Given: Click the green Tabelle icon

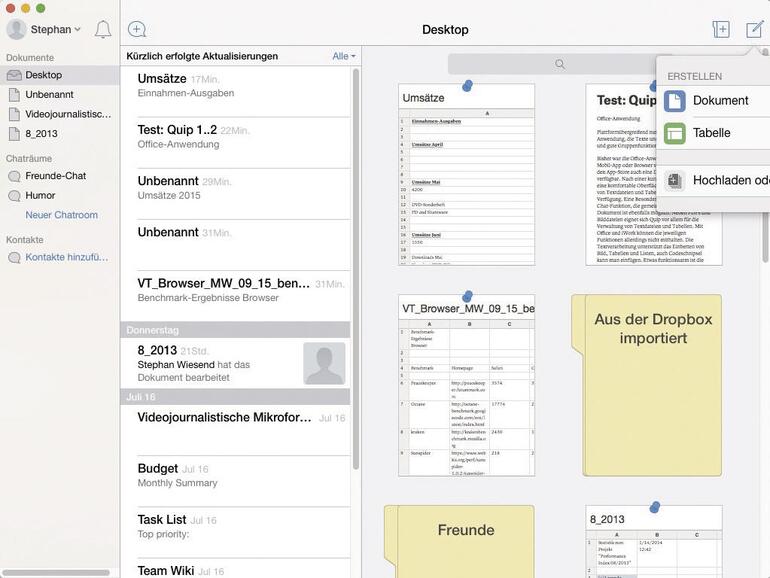Looking at the screenshot, I should [x=675, y=133].
